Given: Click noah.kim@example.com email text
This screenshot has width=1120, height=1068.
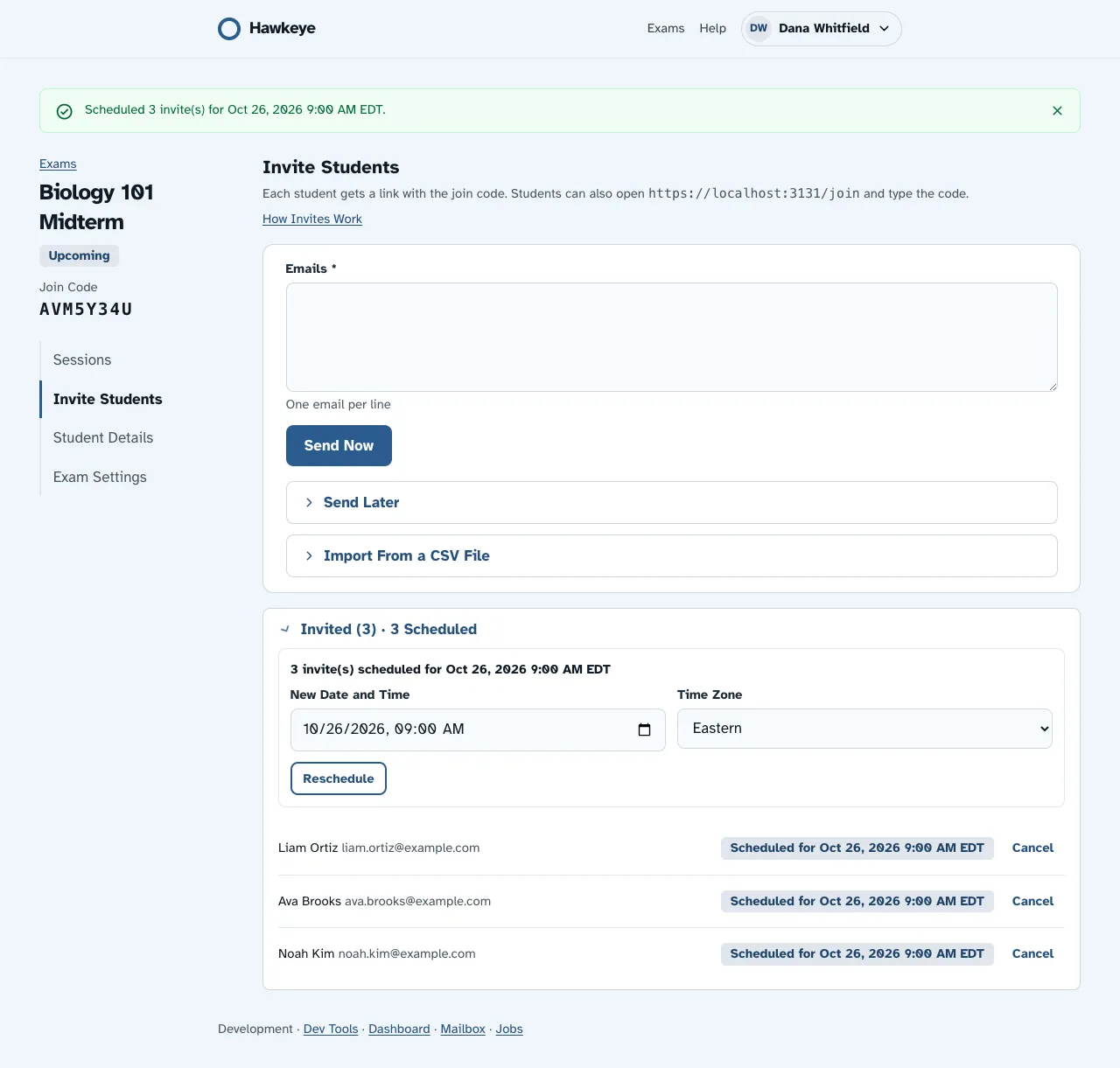Looking at the screenshot, I should point(407,953).
